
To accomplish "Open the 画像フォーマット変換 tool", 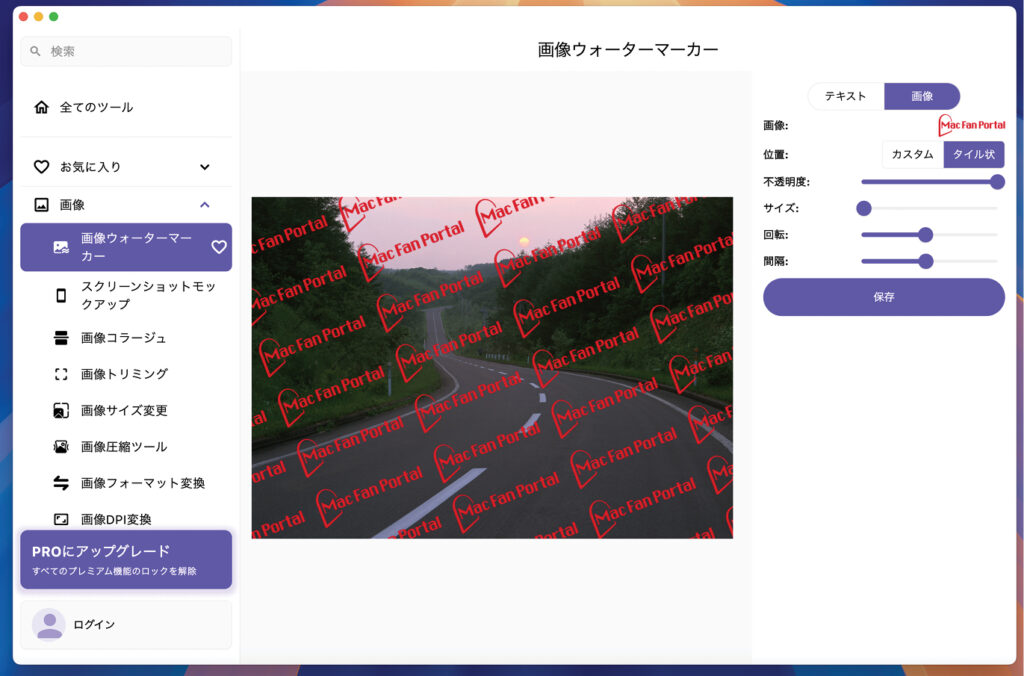I will (x=126, y=483).
